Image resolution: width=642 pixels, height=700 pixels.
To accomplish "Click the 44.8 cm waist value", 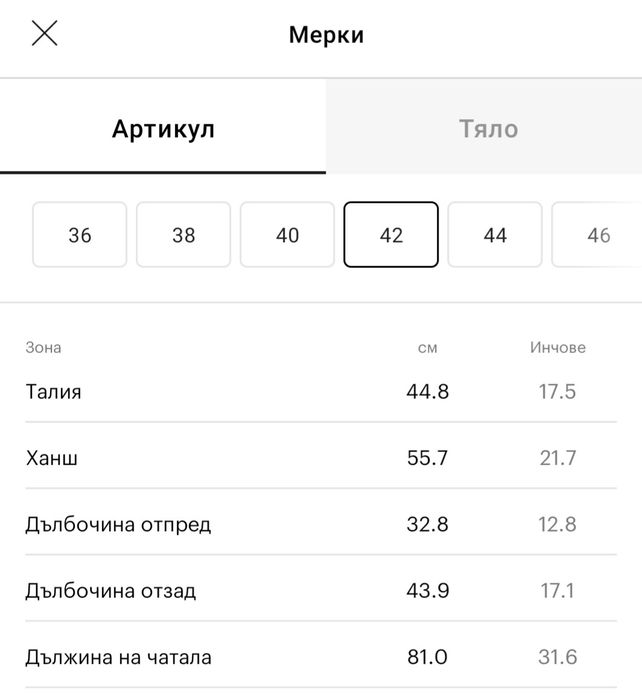I will (x=427, y=391).
